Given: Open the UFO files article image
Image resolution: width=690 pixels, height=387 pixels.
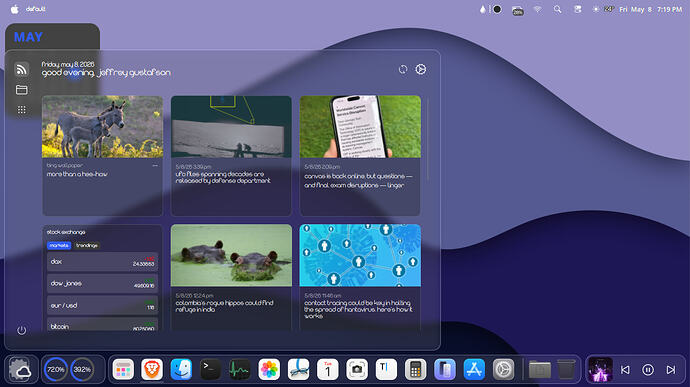Looking at the screenshot, I should coord(231,127).
